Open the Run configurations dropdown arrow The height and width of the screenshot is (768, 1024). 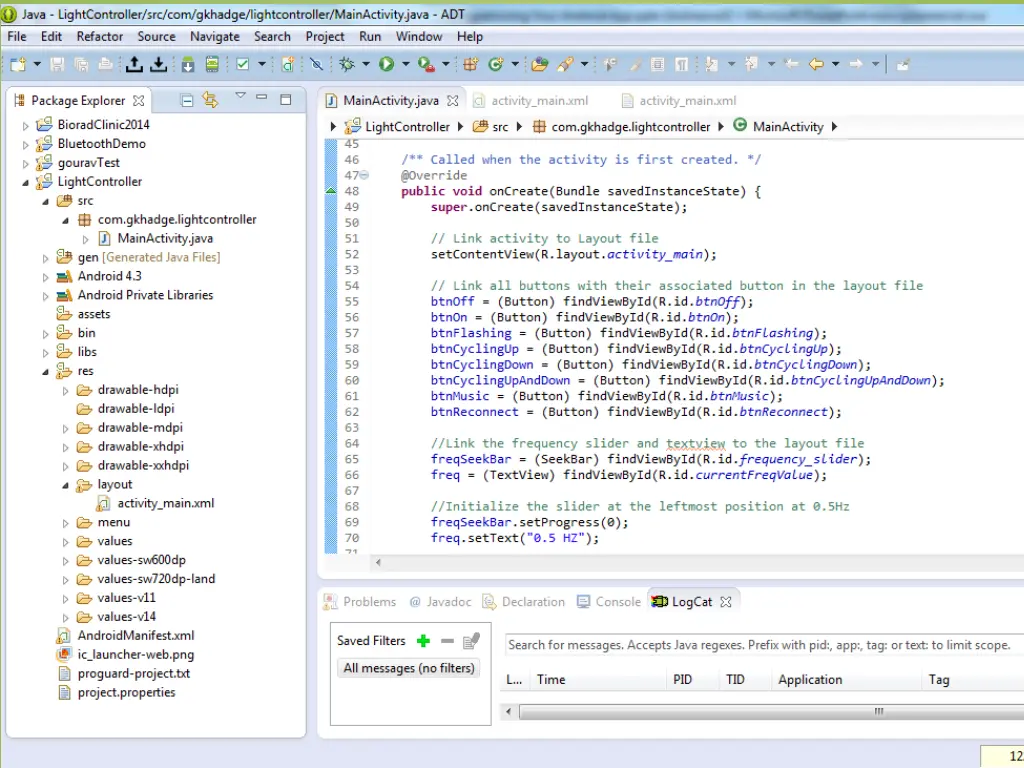pos(406,64)
